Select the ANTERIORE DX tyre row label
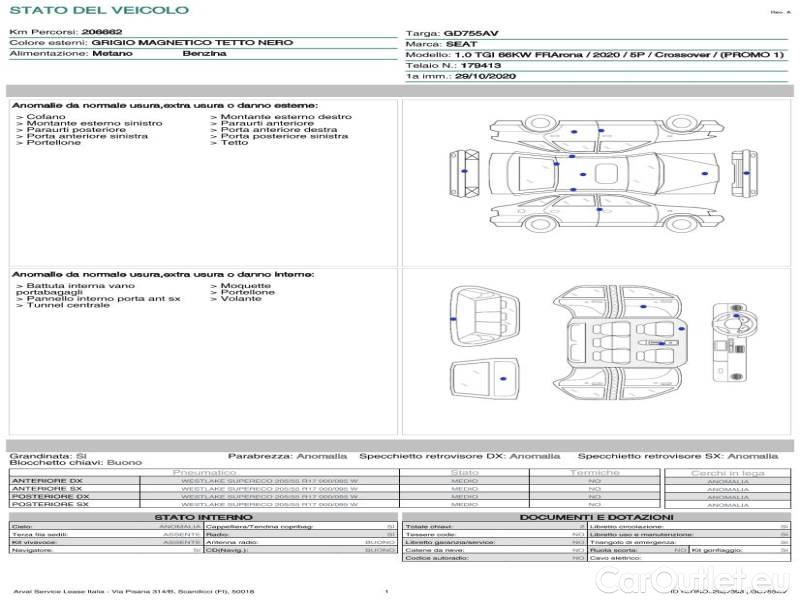800x600 pixels. pos(48,481)
